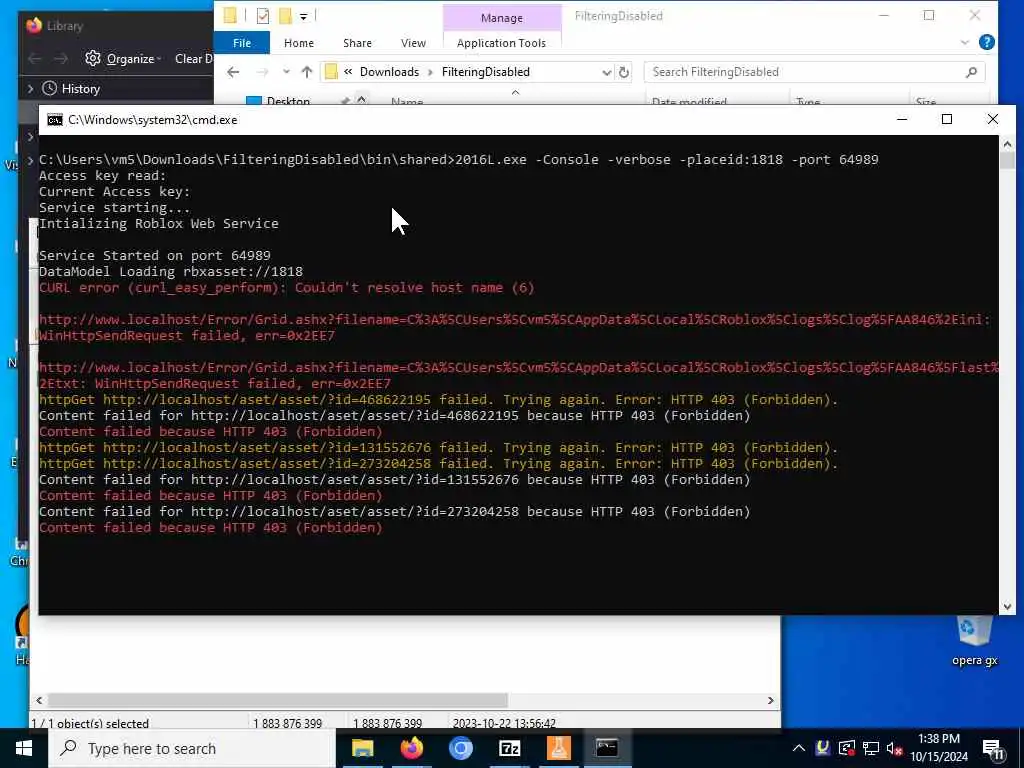Refresh the FilteringDisabled folder view
The image size is (1024, 768).
[x=624, y=72]
